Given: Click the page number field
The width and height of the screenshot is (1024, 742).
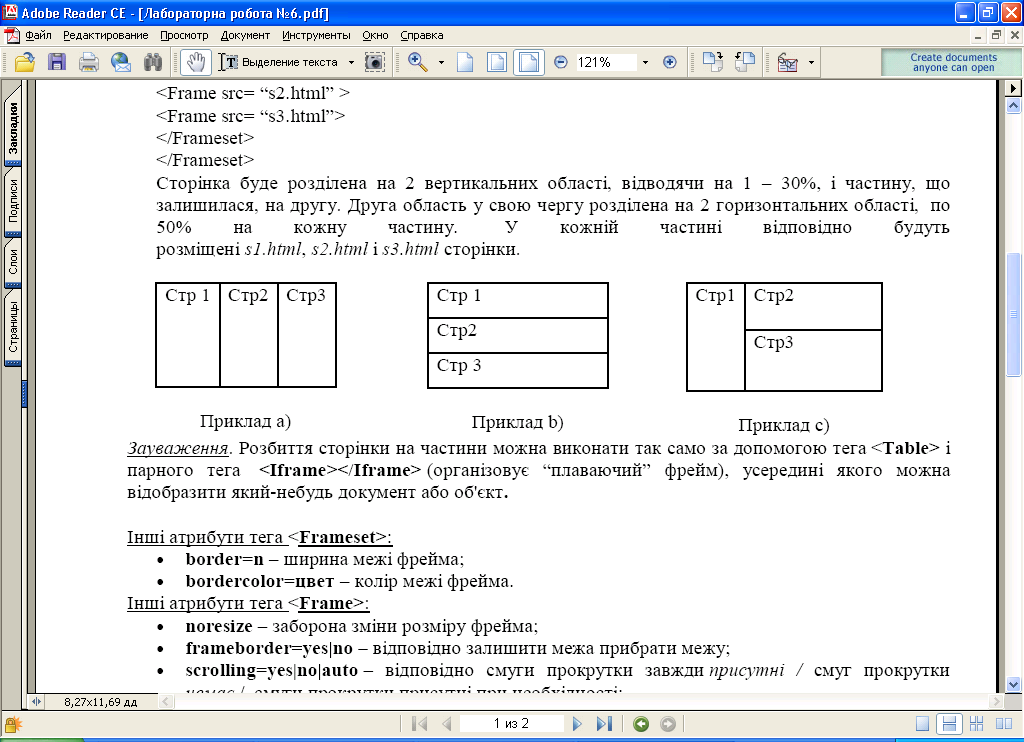Looking at the screenshot, I should (510, 724).
